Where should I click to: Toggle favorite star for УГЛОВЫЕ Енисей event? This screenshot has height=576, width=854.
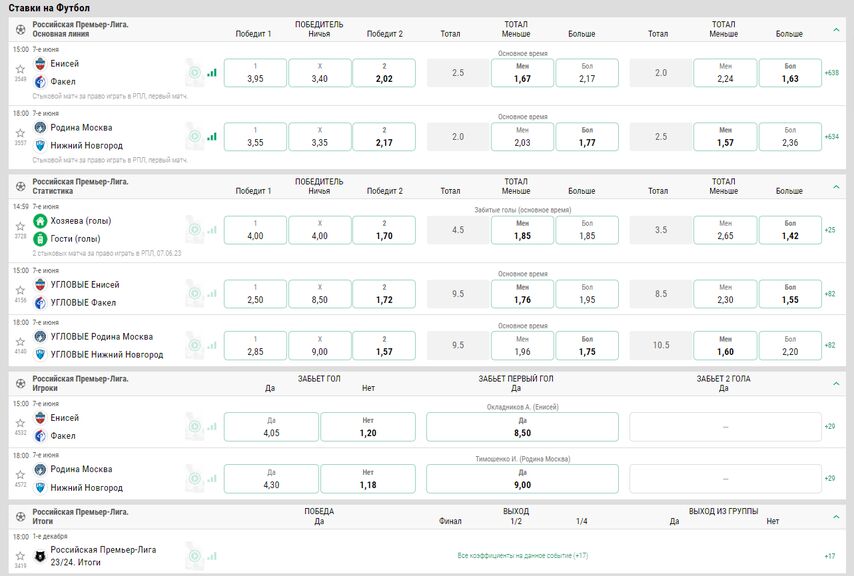pos(20,290)
